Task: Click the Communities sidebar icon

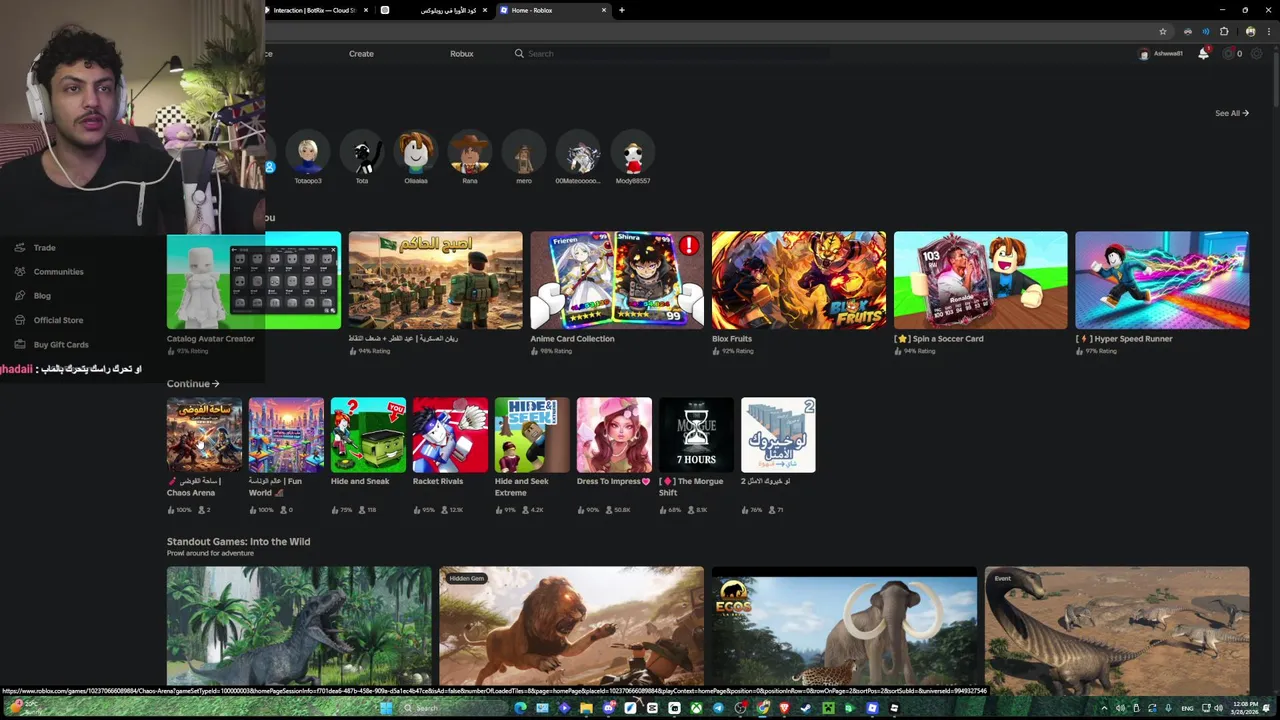Action: [x=19, y=271]
